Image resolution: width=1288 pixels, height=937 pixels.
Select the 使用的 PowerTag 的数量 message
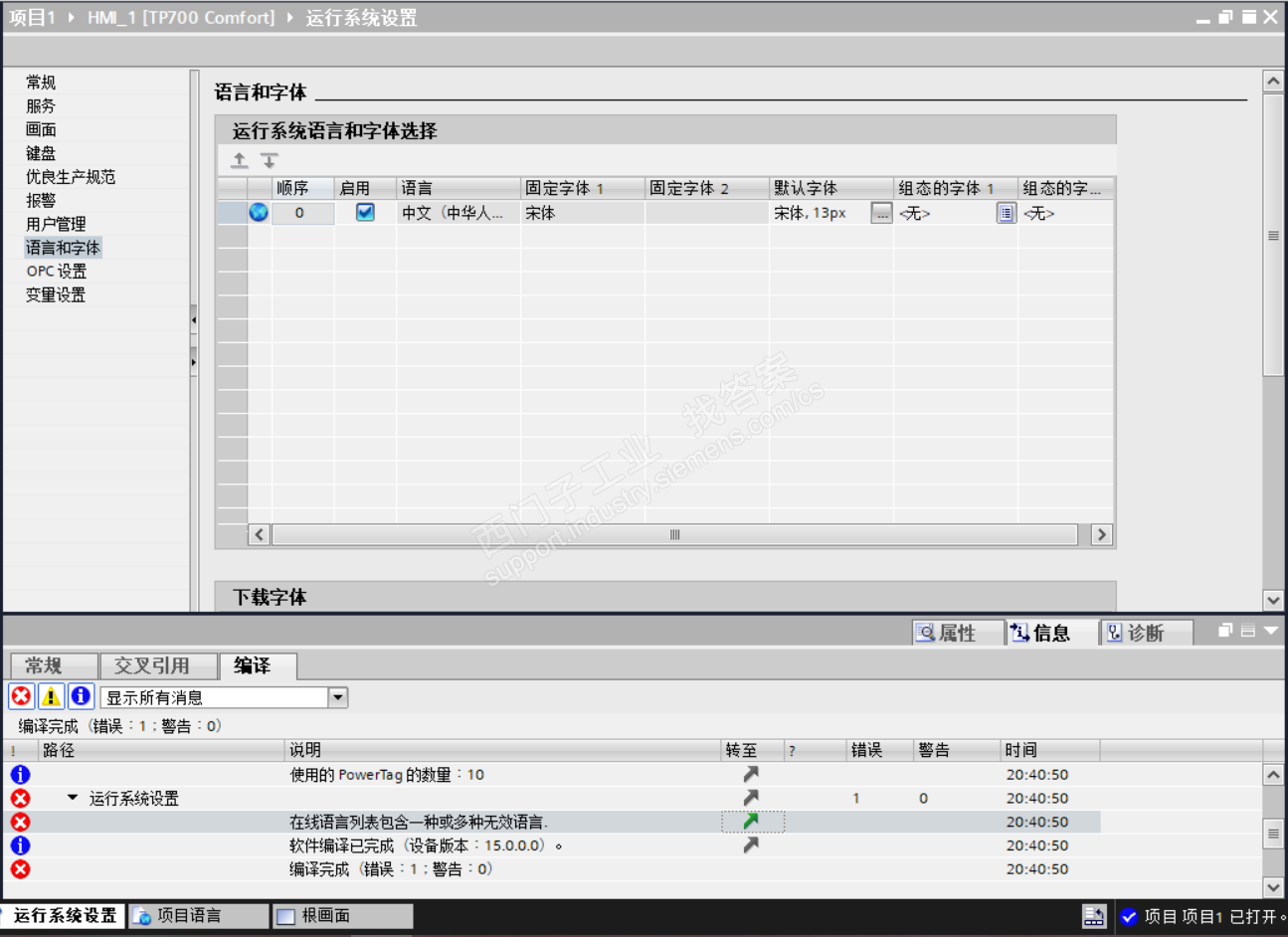pos(387,775)
